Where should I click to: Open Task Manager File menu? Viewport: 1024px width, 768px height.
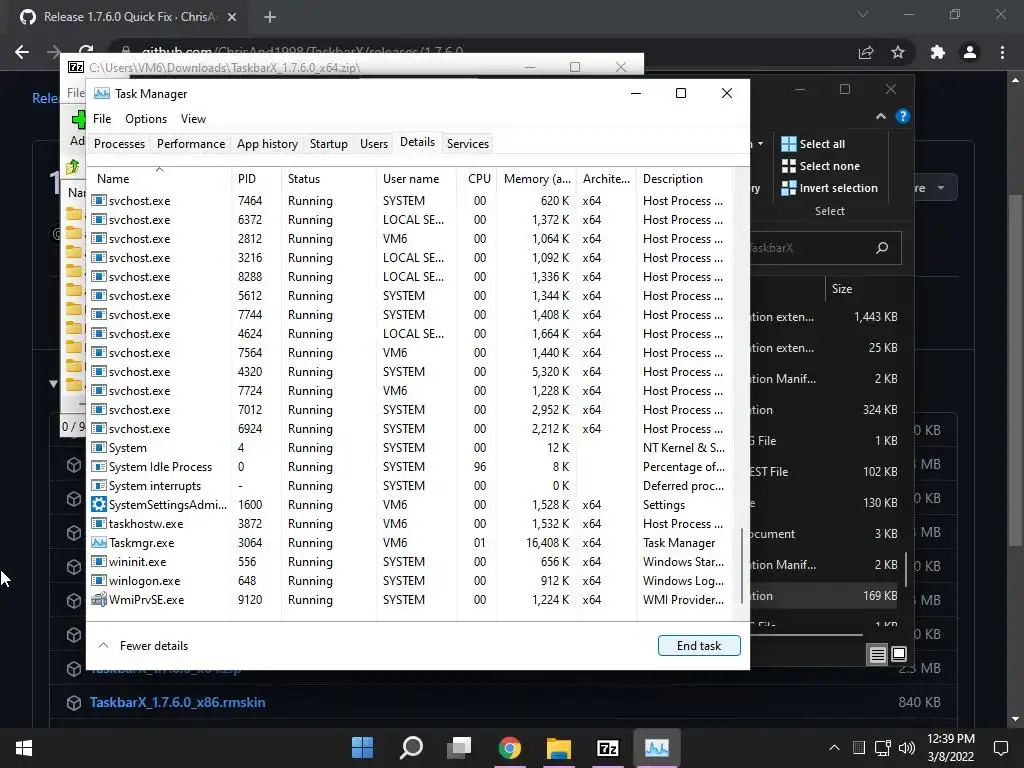pyautogui.click(x=102, y=119)
